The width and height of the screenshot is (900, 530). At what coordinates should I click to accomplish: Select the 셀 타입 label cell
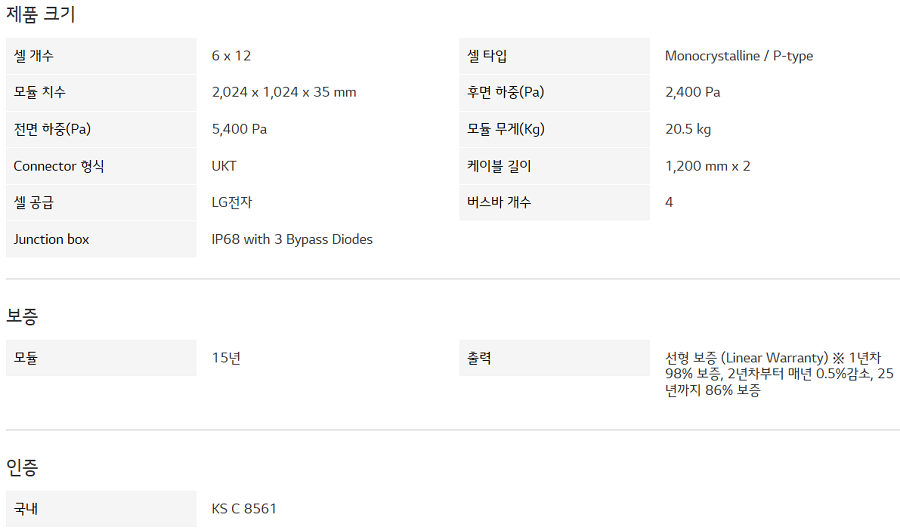(x=554, y=56)
